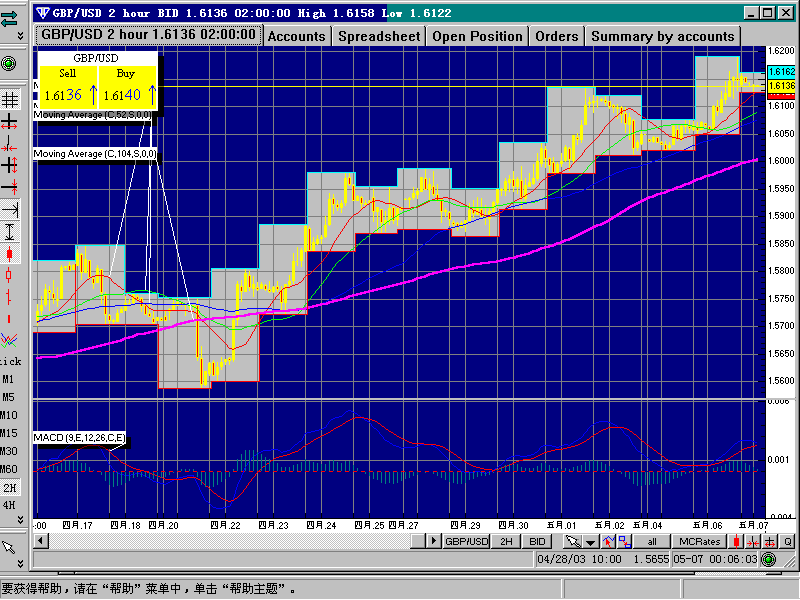Click the MCRates button
This screenshot has height=600, width=800.
pos(699,541)
